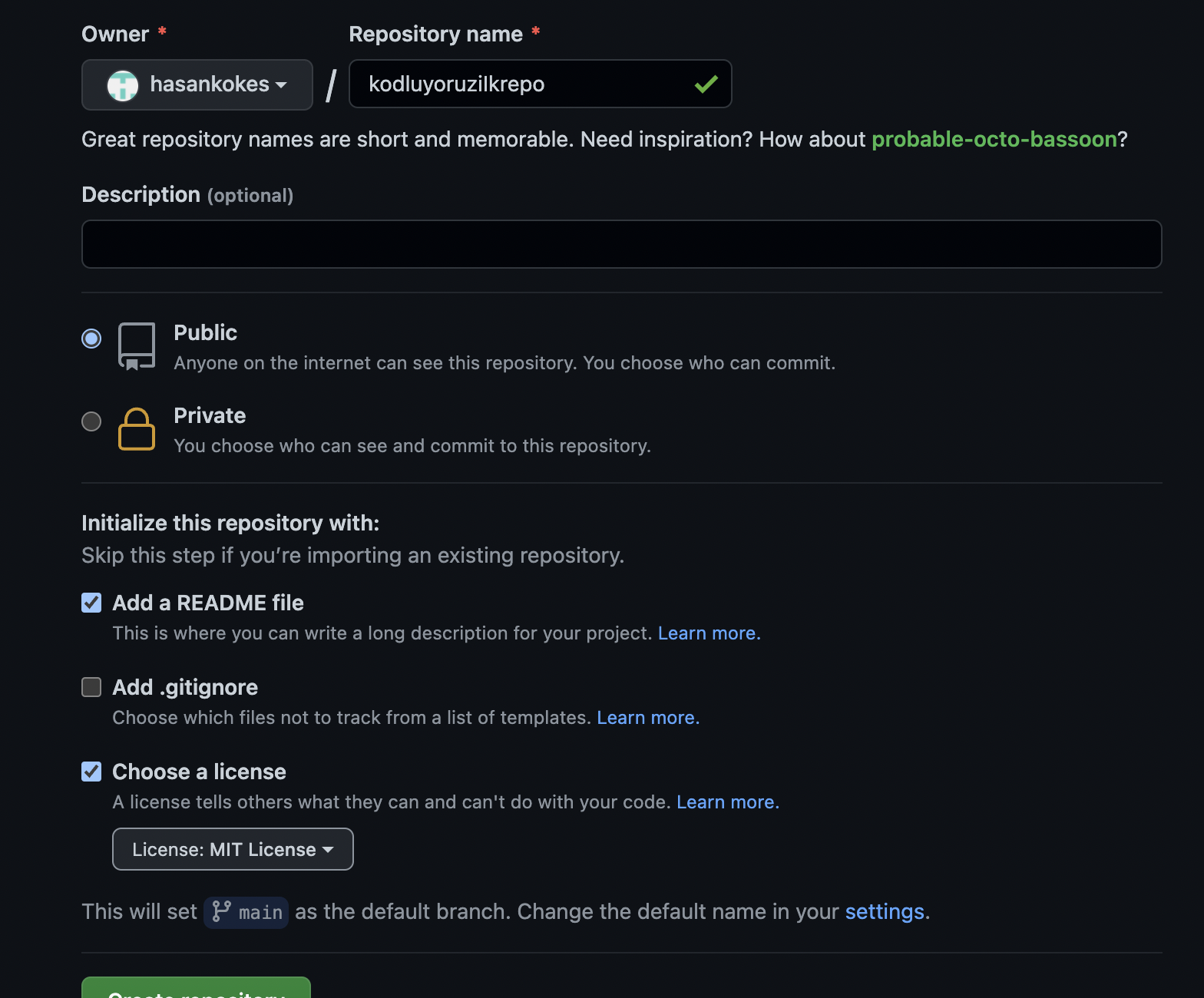
Task: Click the 'Add a README file' label
Action: 208,603
